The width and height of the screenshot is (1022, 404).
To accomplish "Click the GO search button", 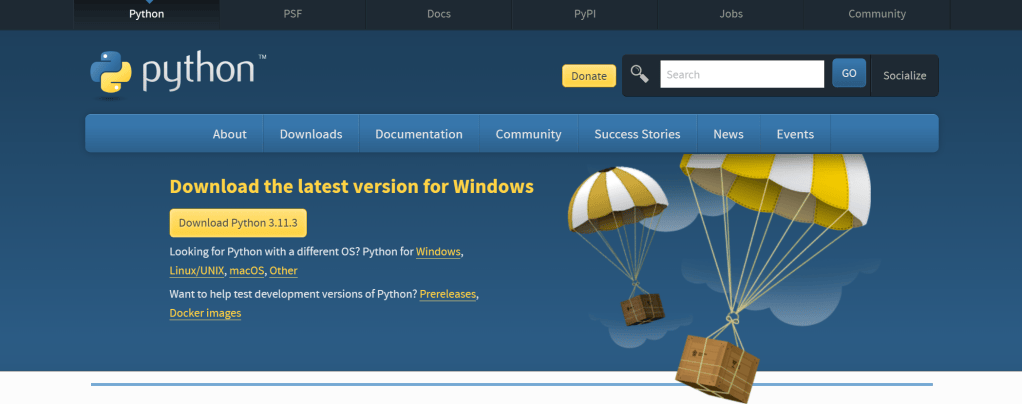I will (x=849, y=74).
